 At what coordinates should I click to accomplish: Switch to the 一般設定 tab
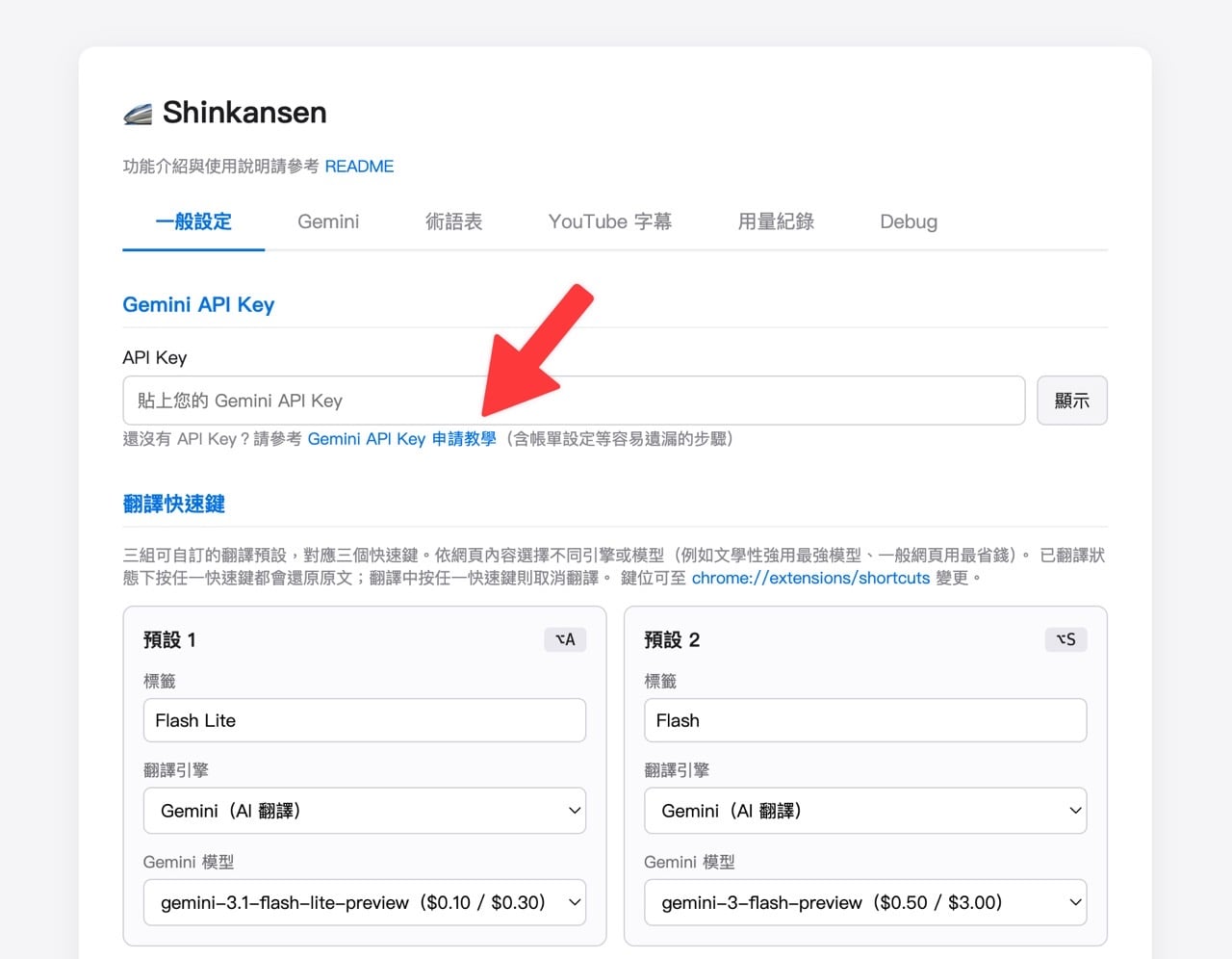(x=193, y=221)
